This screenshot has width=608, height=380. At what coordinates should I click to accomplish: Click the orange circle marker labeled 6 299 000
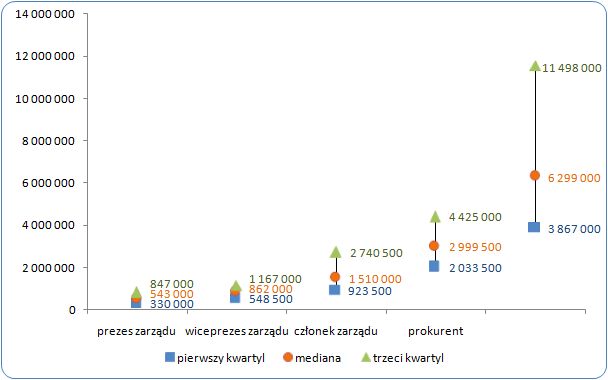pyautogui.click(x=535, y=176)
